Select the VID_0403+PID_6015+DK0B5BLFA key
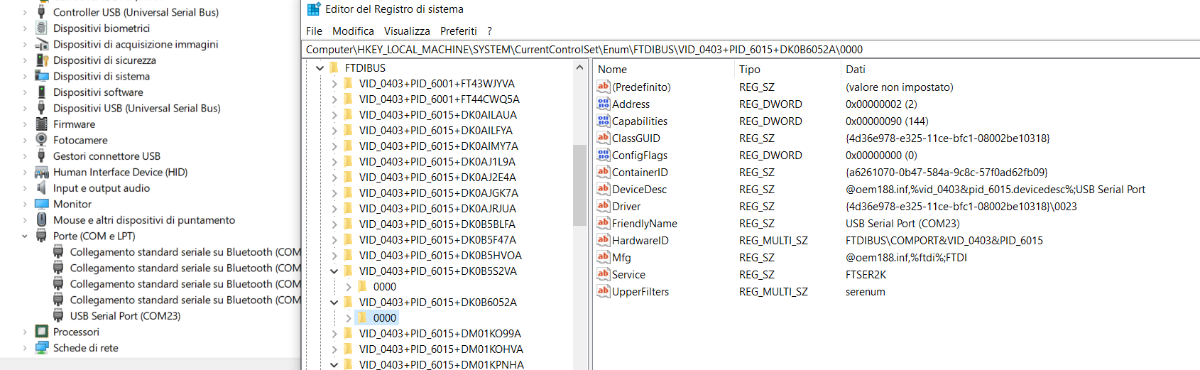Screen dimensions: 1200x370 (x=437, y=223)
